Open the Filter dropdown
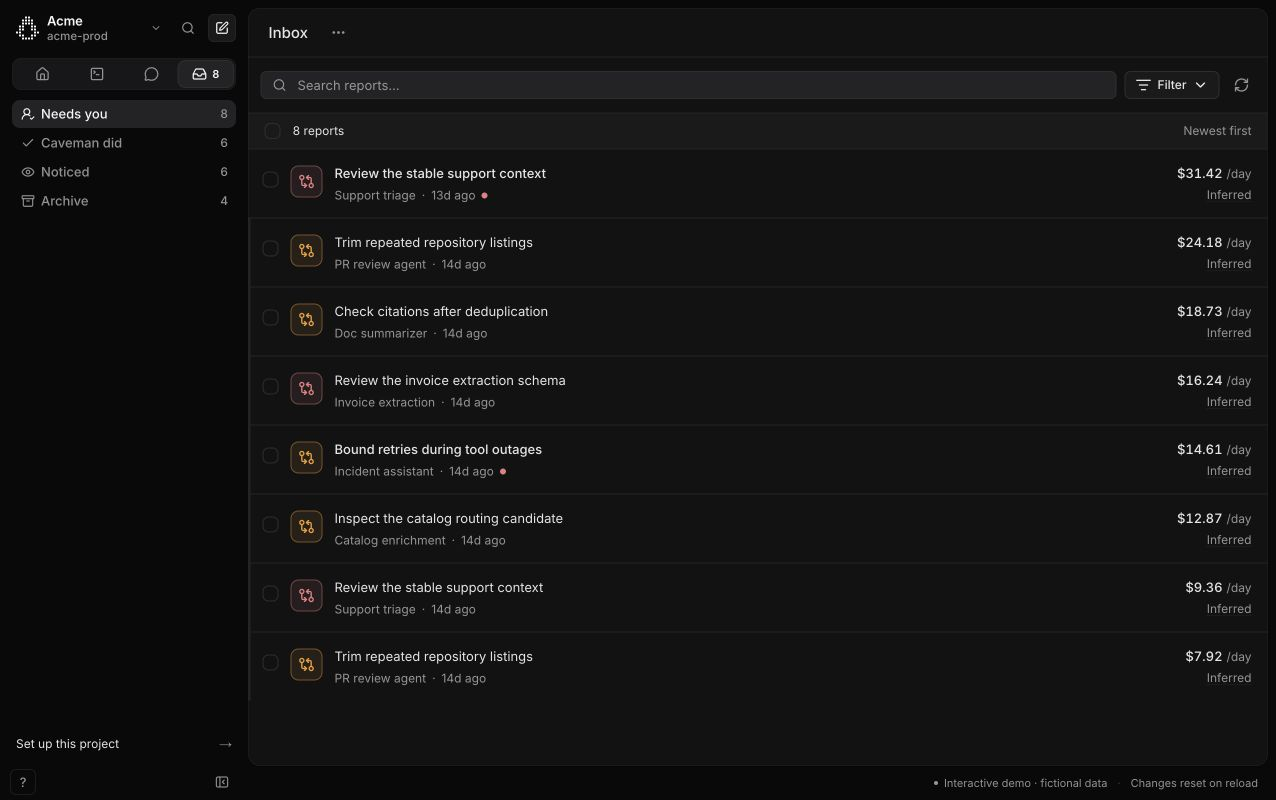 click(1172, 85)
